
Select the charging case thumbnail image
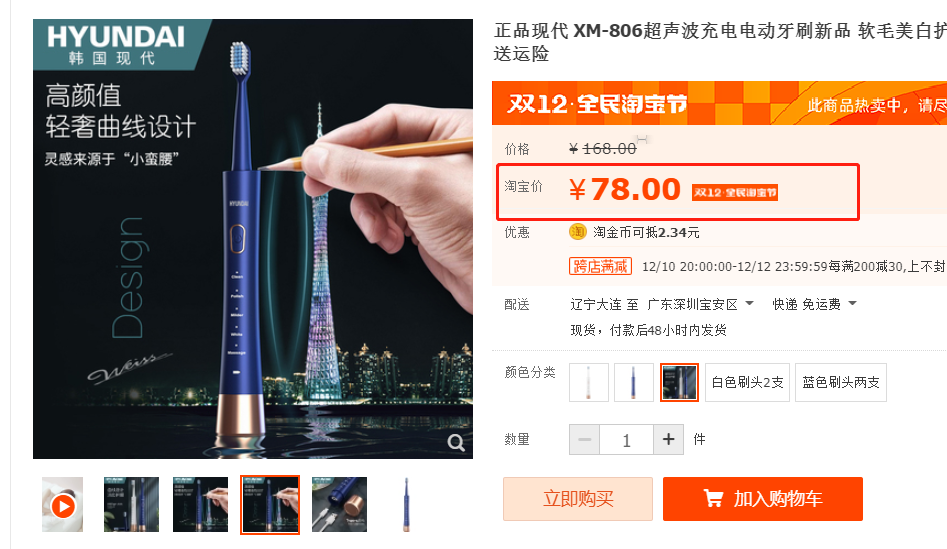coord(339,505)
